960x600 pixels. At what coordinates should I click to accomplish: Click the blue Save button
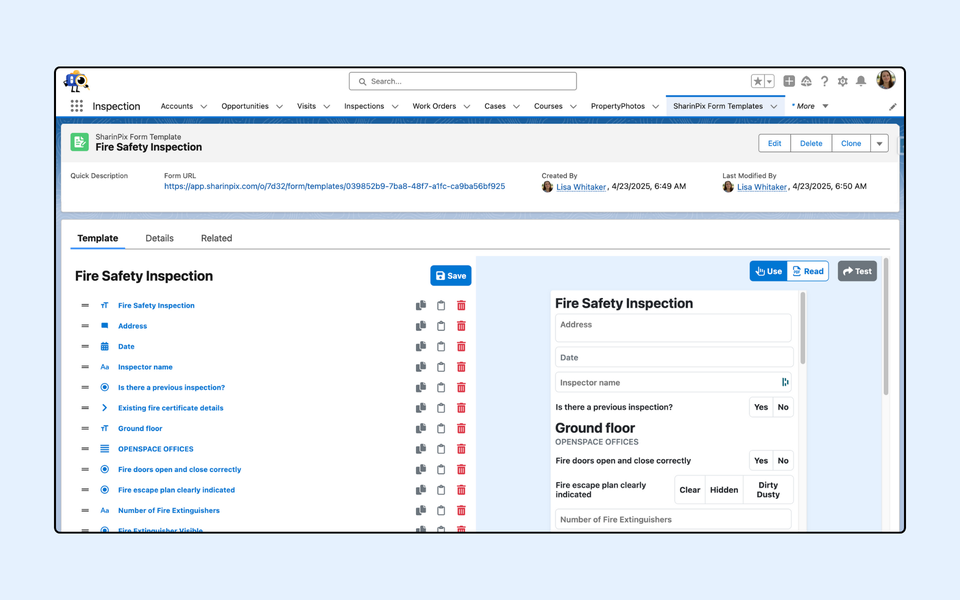pyautogui.click(x=451, y=276)
